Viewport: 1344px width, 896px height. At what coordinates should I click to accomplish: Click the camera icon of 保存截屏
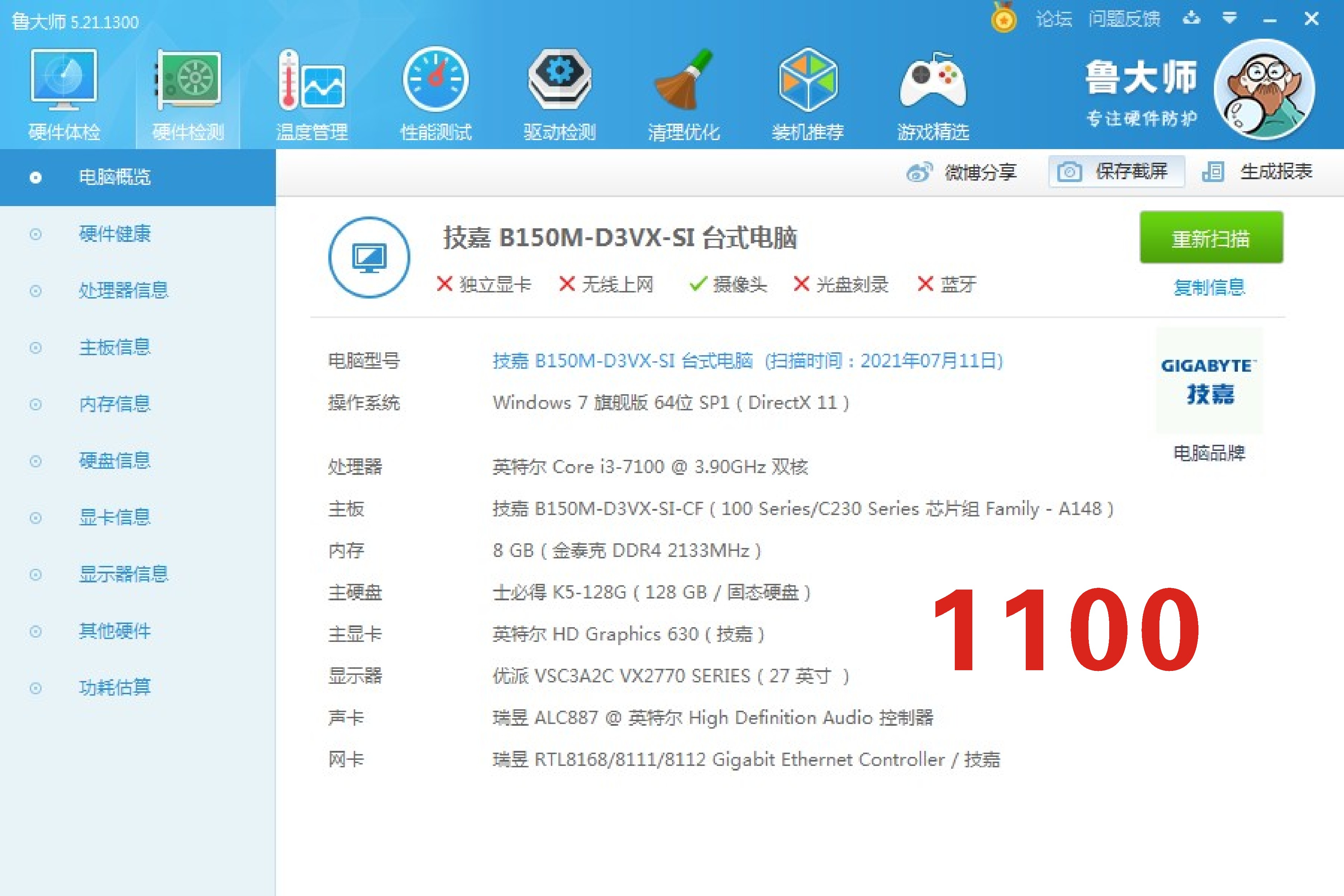(x=1069, y=171)
